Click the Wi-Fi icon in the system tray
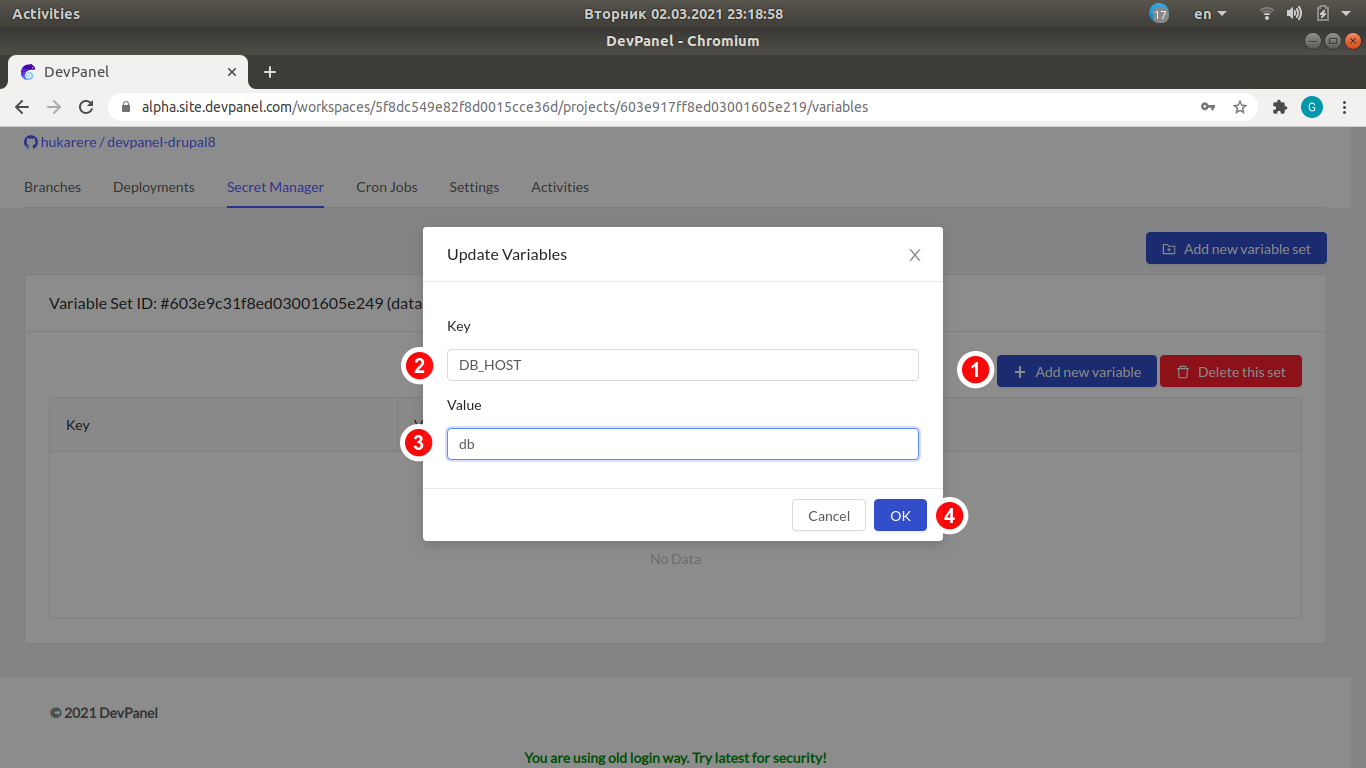The image size is (1366, 768). pyautogui.click(x=1266, y=13)
